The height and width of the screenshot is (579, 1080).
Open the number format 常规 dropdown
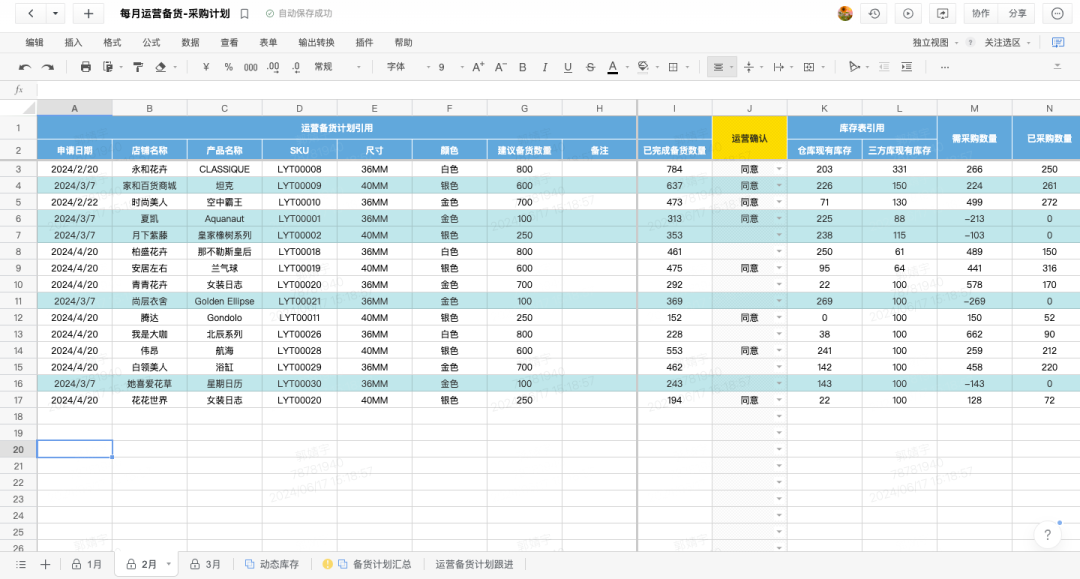[x=337, y=67]
